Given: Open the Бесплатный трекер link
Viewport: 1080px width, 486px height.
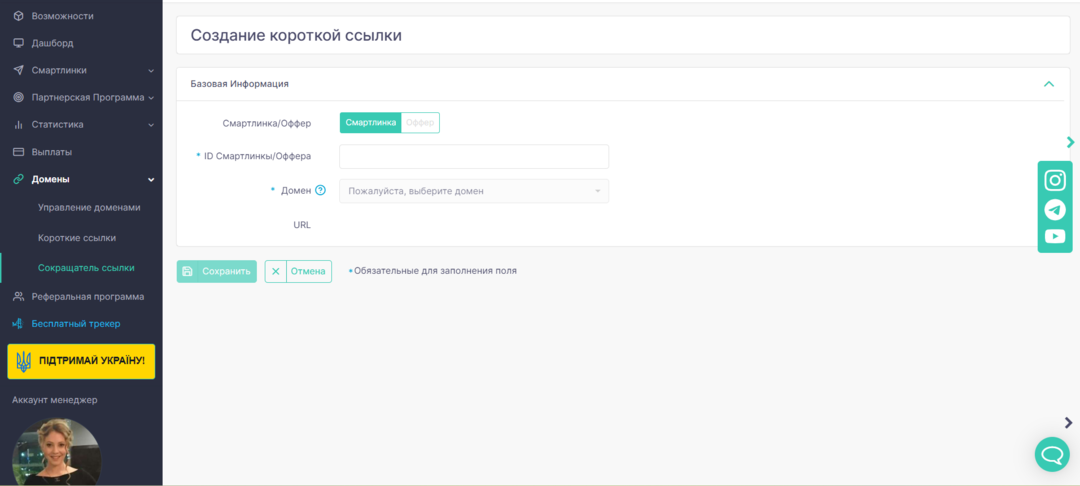Looking at the screenshot, I should click(x=76, y=324).
